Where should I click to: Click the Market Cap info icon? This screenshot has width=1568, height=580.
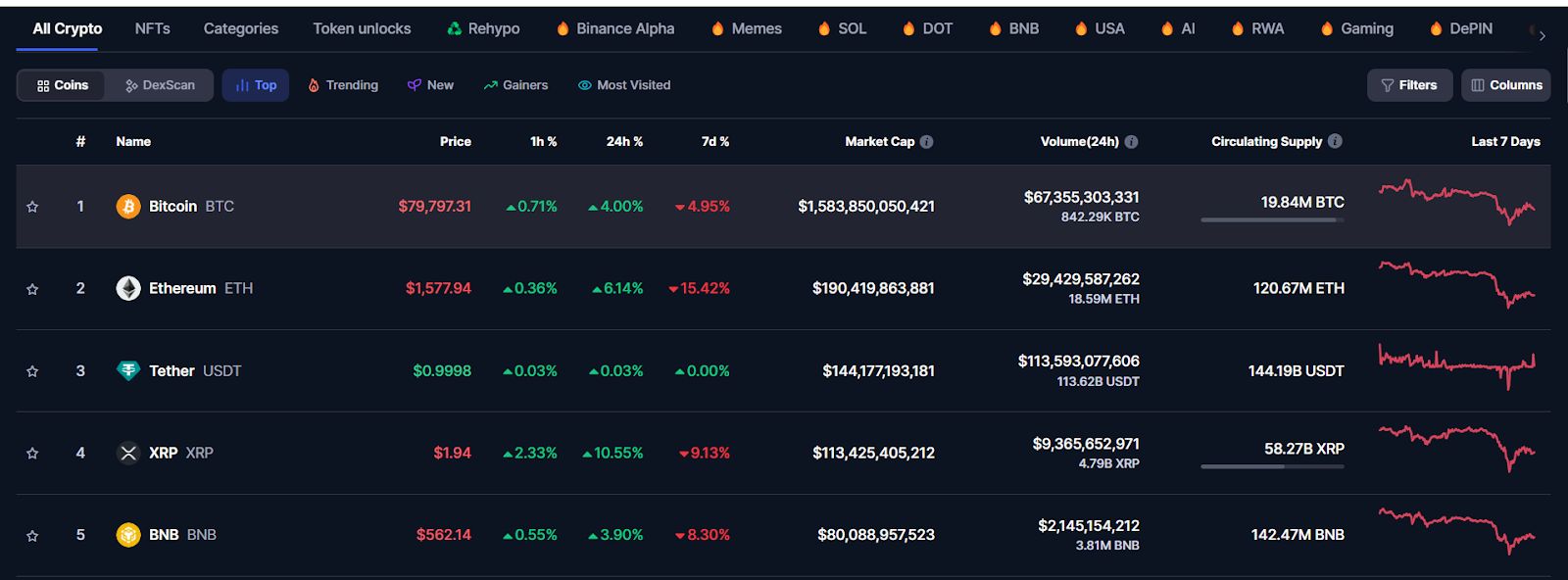(927, 142)
